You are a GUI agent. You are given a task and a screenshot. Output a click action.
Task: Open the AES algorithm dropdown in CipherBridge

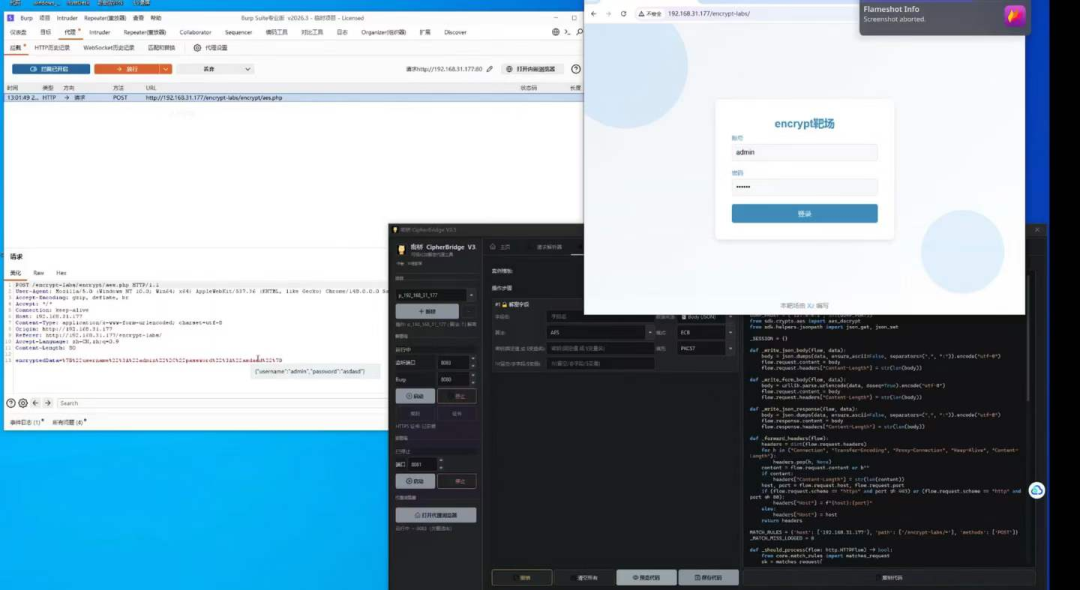[599, 333]
